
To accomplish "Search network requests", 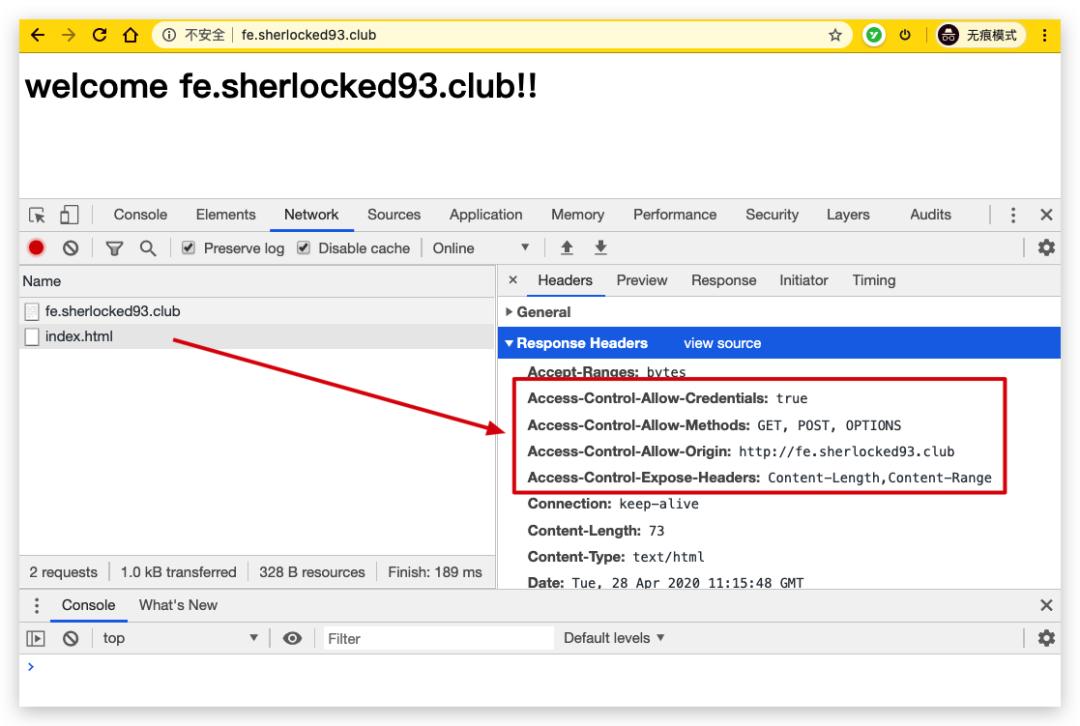I will coord(147,248).
